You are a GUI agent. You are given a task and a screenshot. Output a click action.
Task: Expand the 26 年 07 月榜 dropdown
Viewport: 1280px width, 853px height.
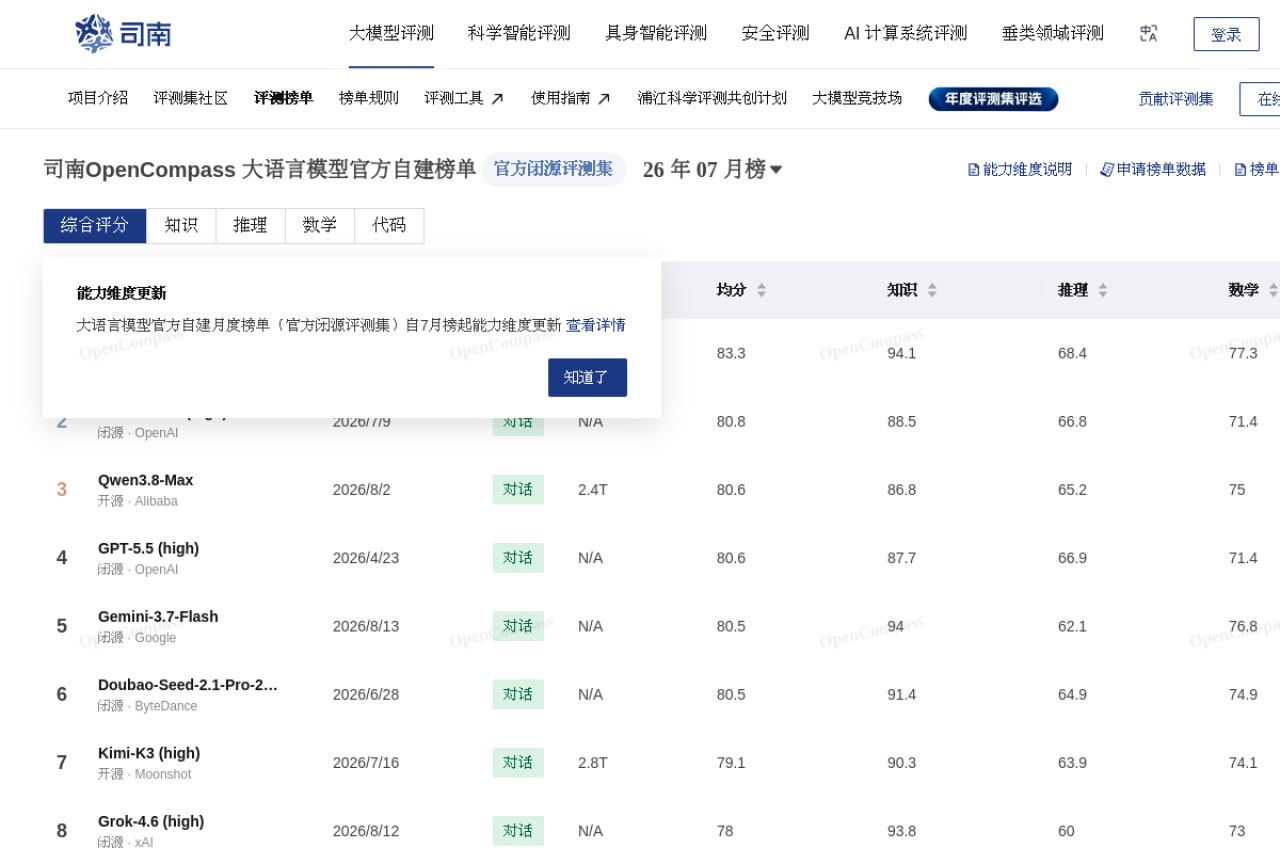(x=712, y=170)
